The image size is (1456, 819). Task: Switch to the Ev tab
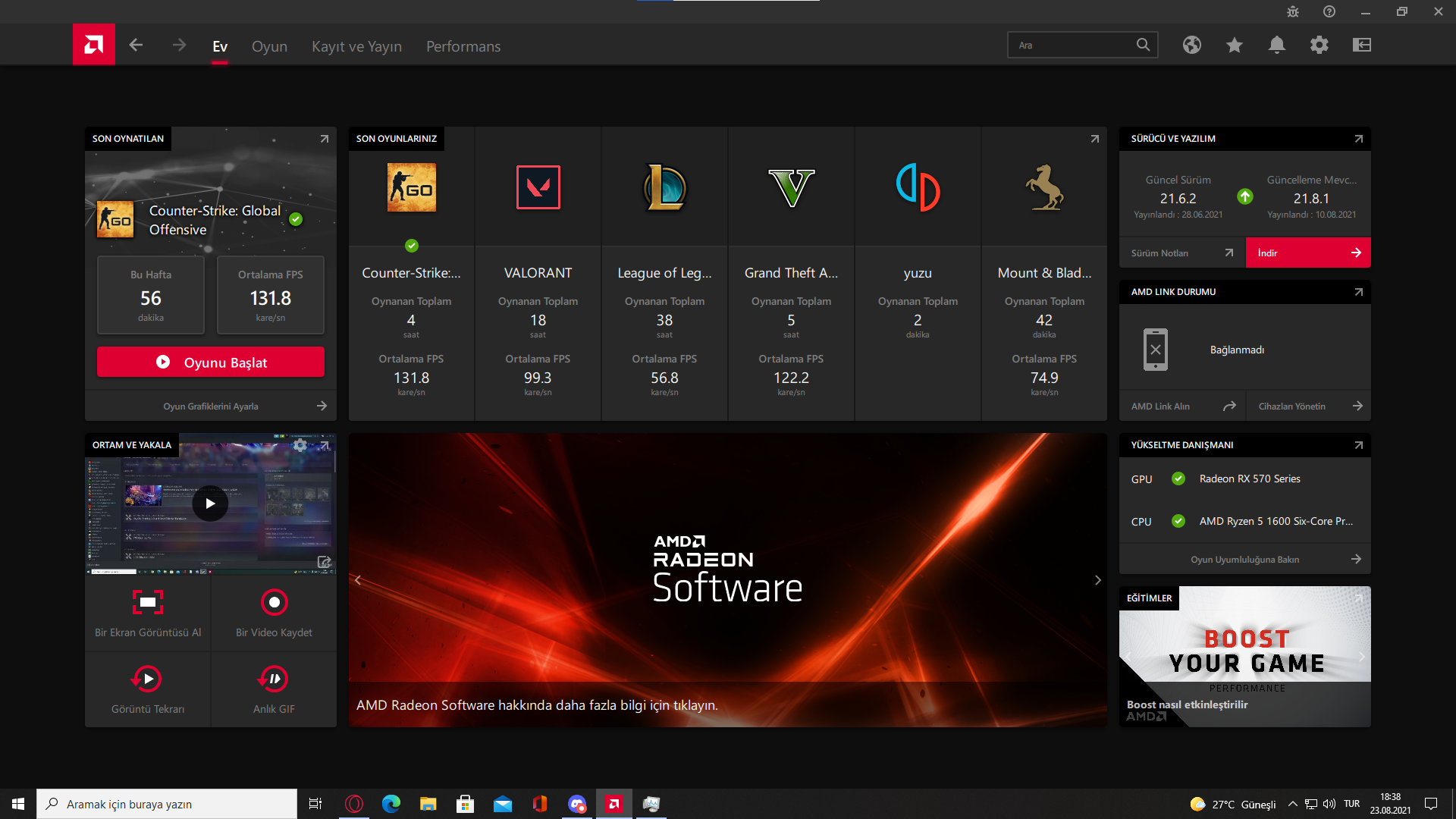click(220, 46)
